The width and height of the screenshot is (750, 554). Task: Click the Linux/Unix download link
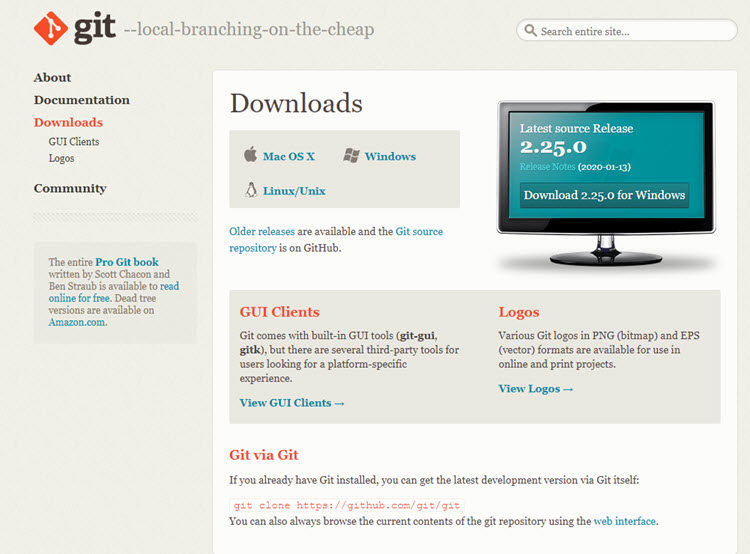pyautogui.click(x=294, y=191)
